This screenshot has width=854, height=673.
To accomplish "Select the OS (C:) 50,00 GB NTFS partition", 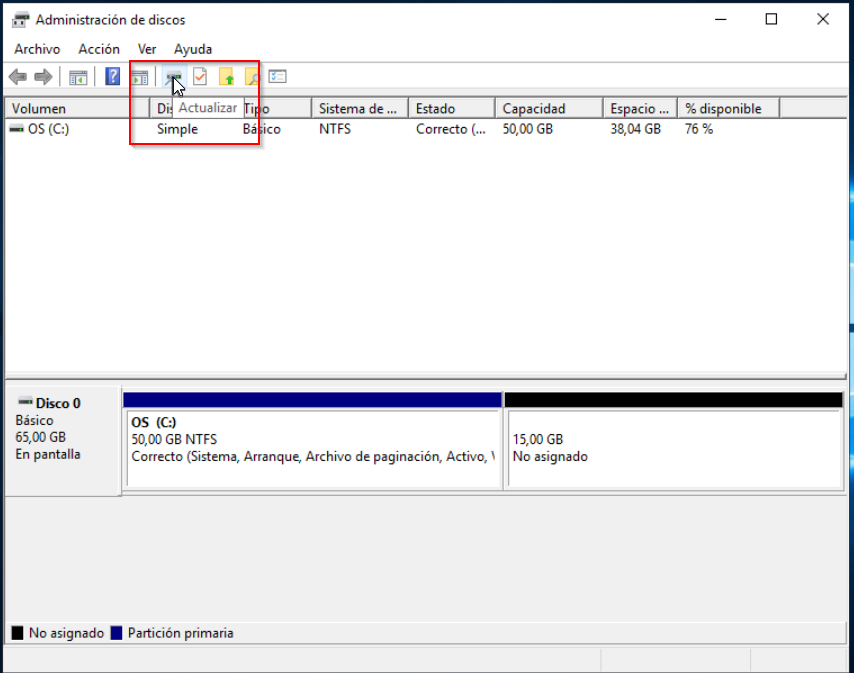I will 311,448.
